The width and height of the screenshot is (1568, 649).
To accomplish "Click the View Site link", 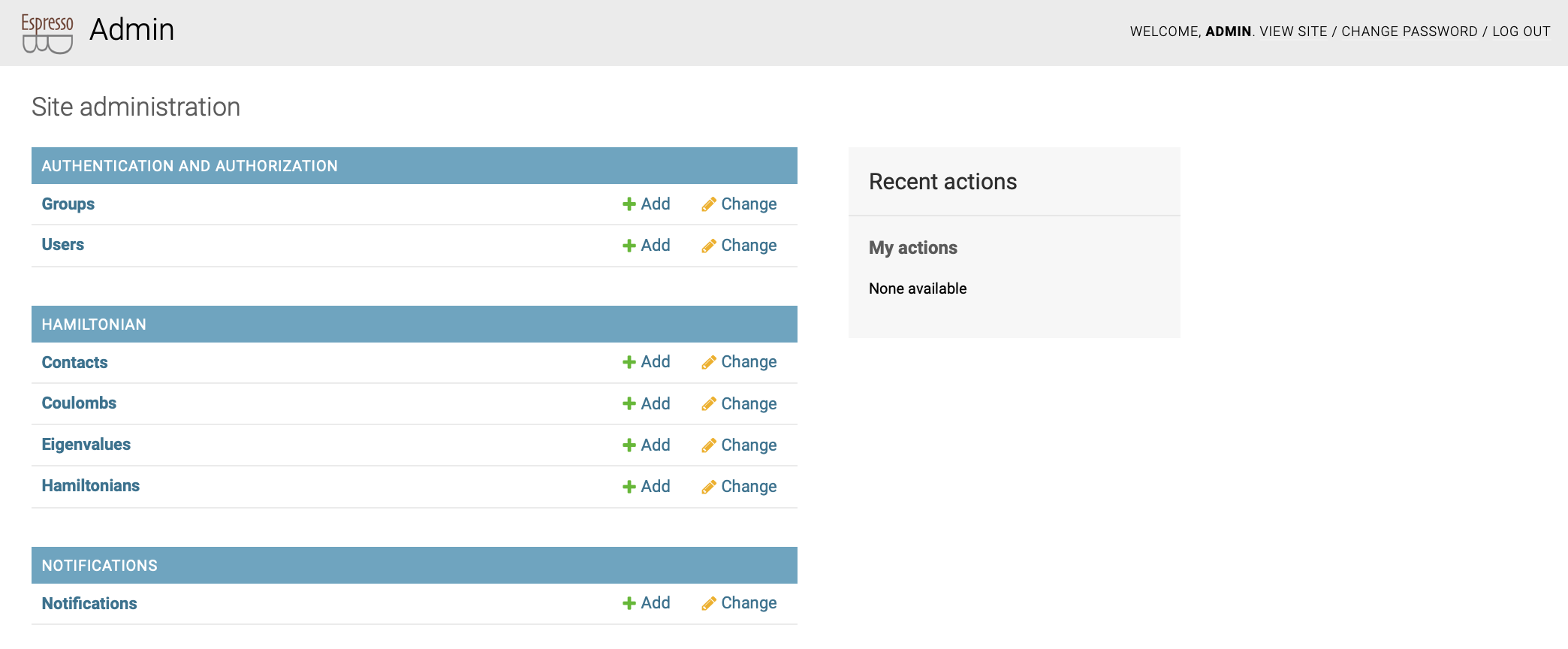I will (1293, 32).
